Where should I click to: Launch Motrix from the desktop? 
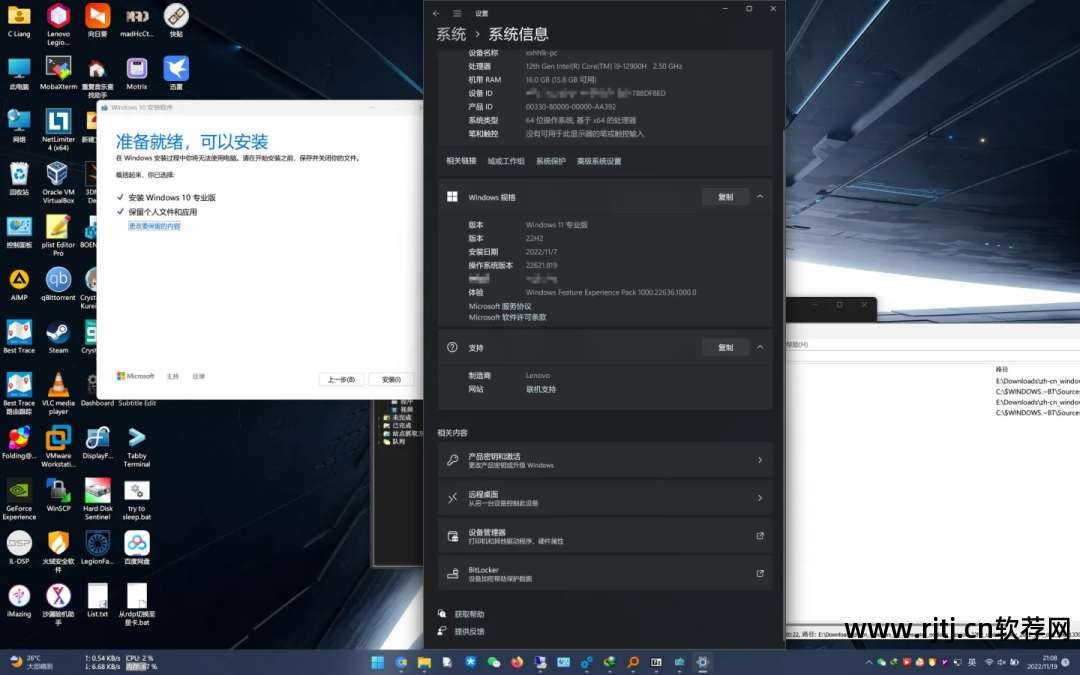[136, 73]
